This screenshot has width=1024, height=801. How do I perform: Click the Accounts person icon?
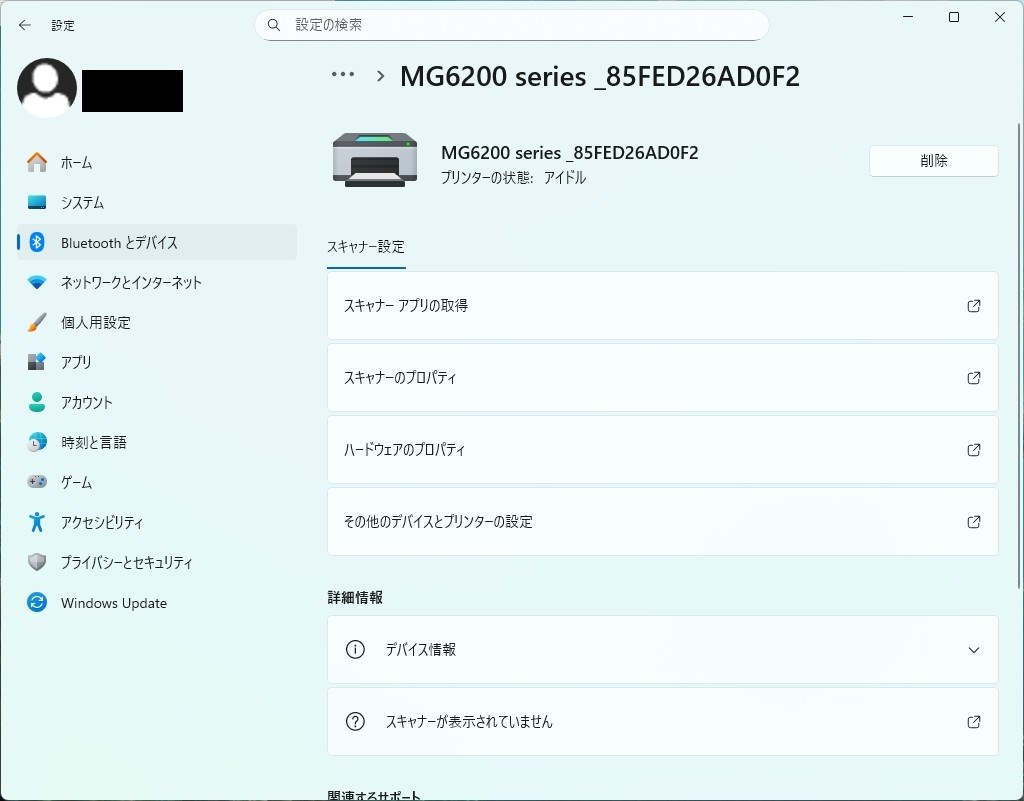(37, 402)
